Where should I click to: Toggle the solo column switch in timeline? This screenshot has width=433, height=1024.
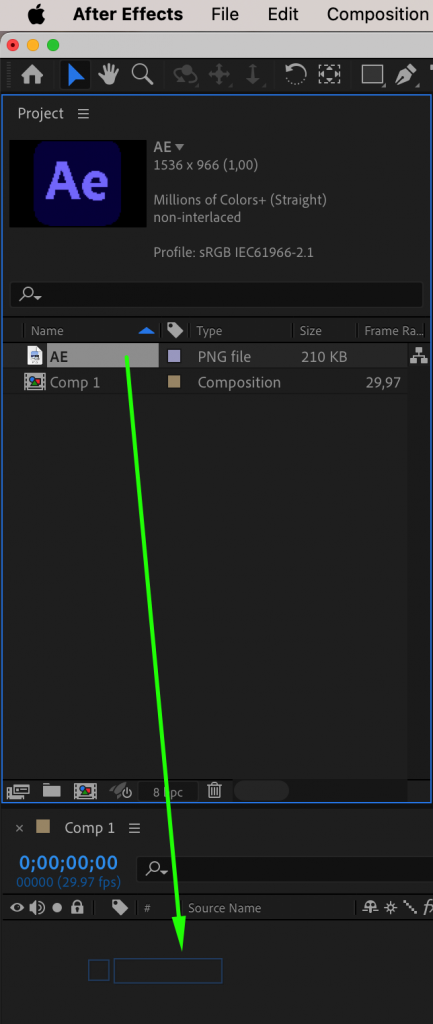tap(57, 908)
